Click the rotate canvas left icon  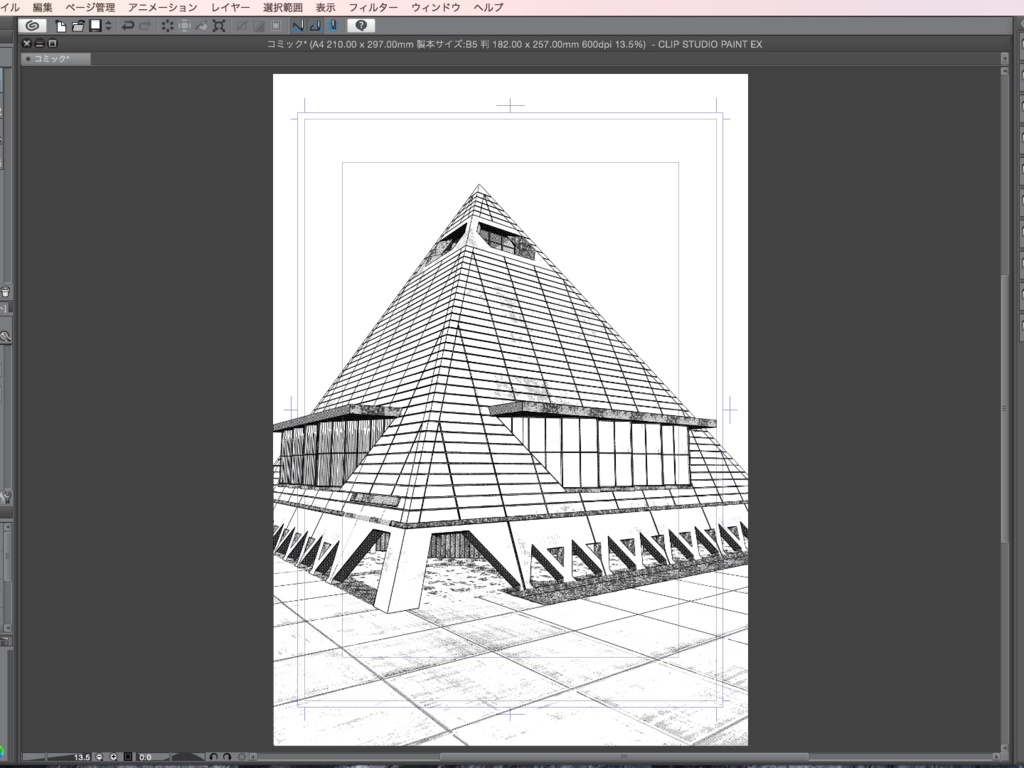(212, 758)
